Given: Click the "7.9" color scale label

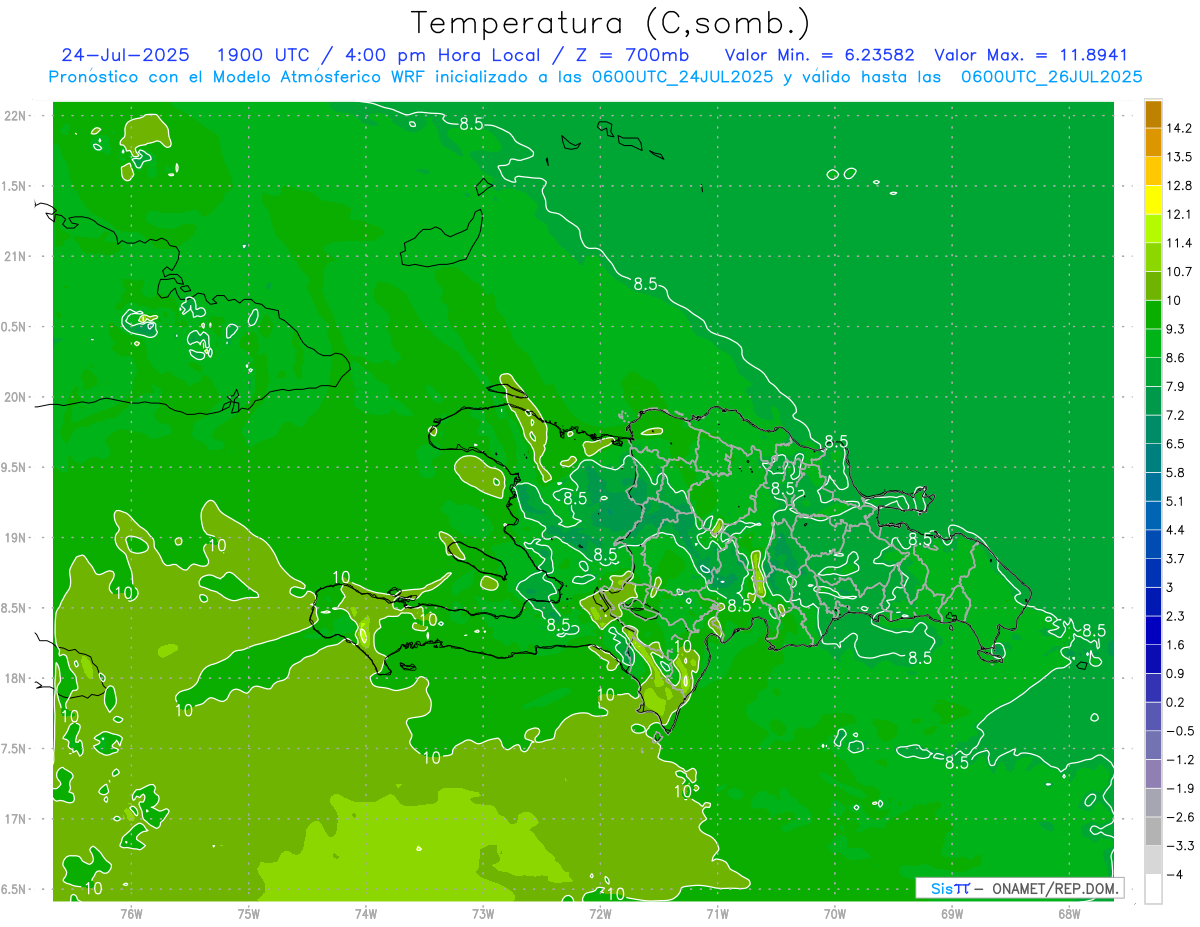Looking at the screenshot, I should 1176,387.
